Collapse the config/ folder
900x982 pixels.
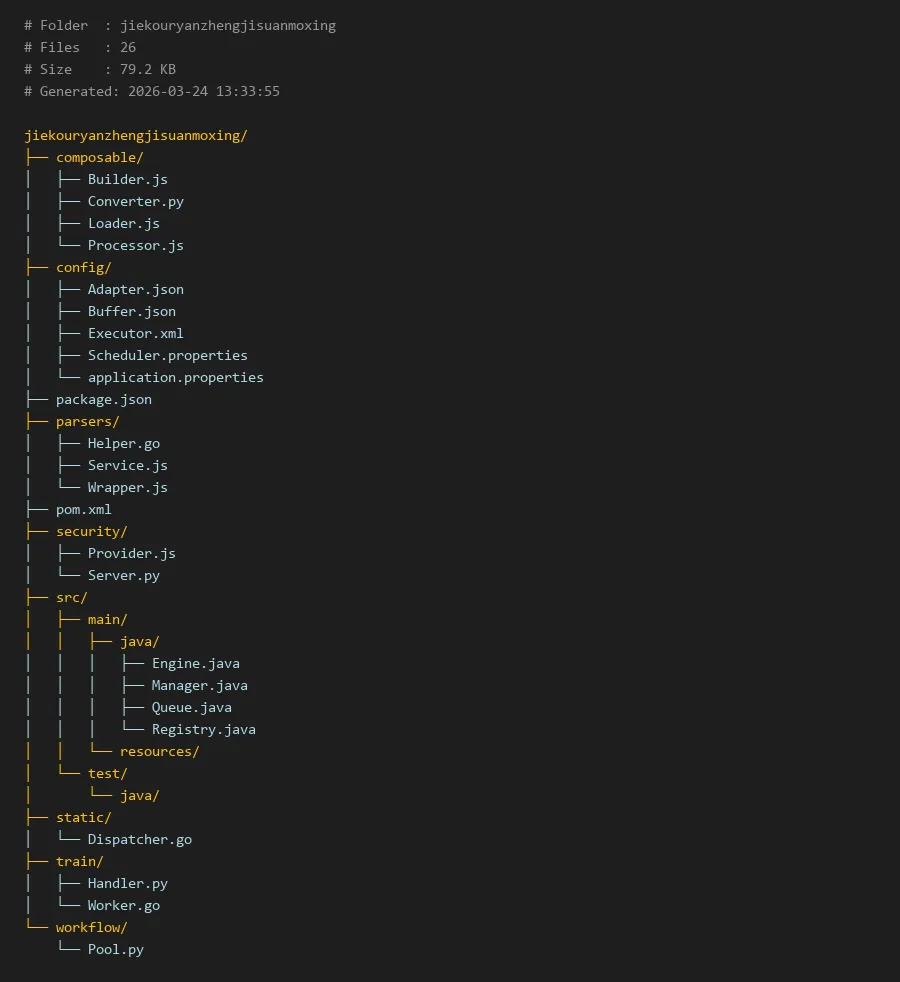tap(83, 267)
